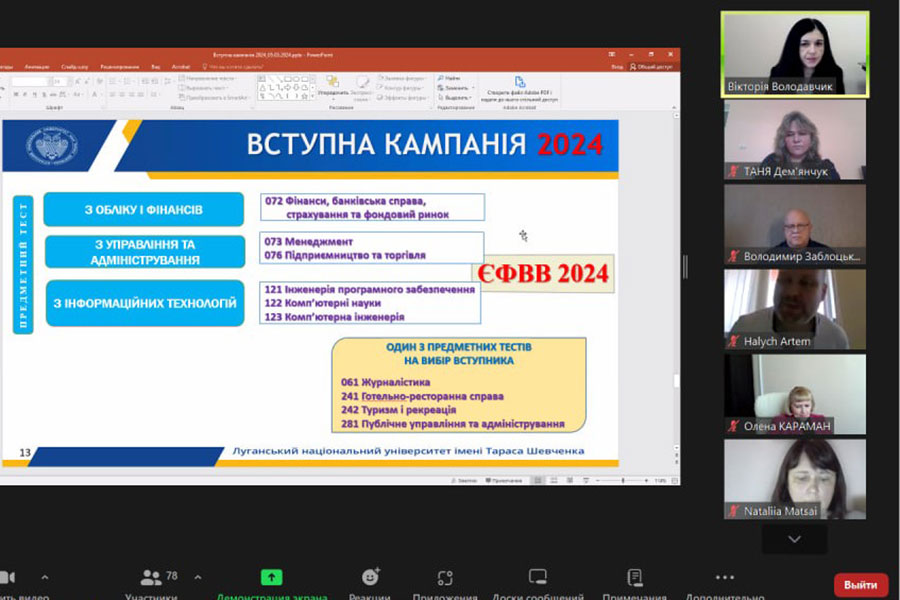Open the Whiteboards icon
The width and height of the screenshot is (900, 600).
tap(538, 576)
